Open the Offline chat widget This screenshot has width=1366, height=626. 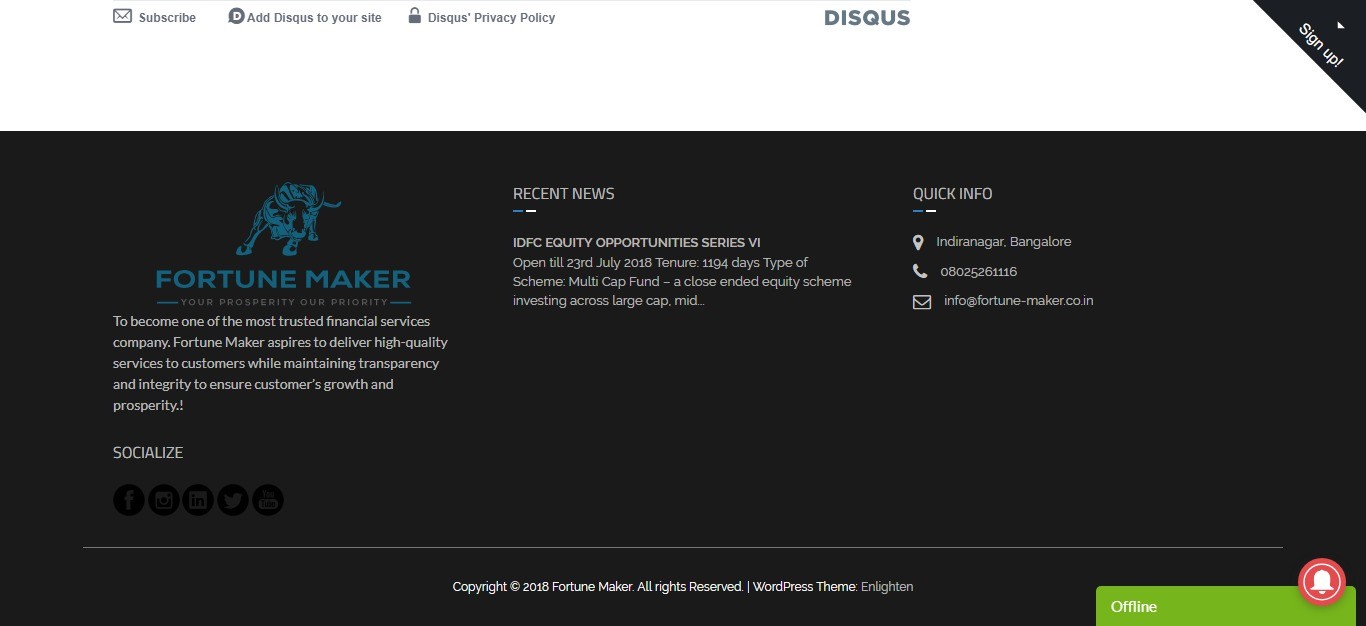point(1226,606)
